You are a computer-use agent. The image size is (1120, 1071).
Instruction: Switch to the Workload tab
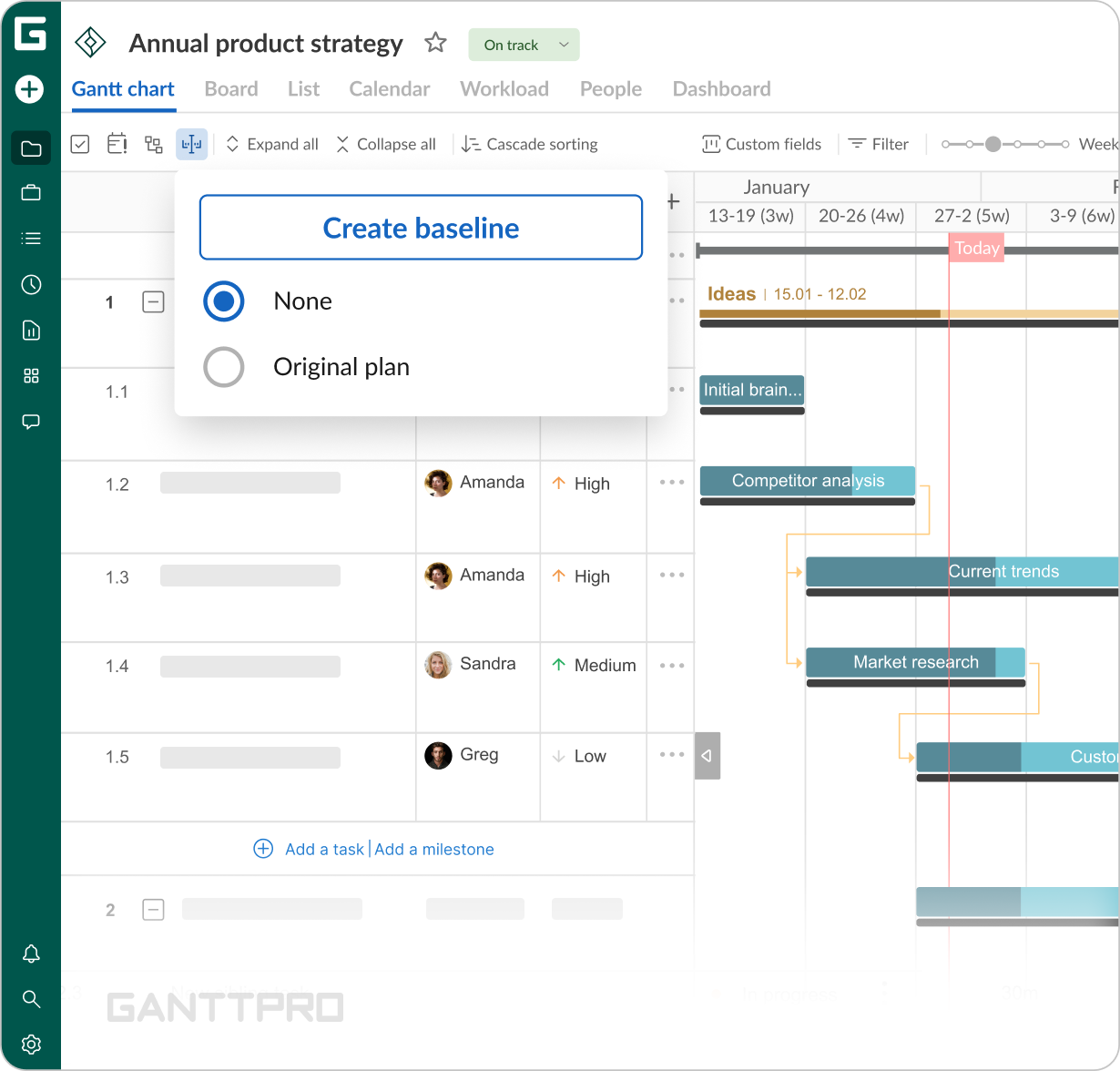[x=504, y=89]
